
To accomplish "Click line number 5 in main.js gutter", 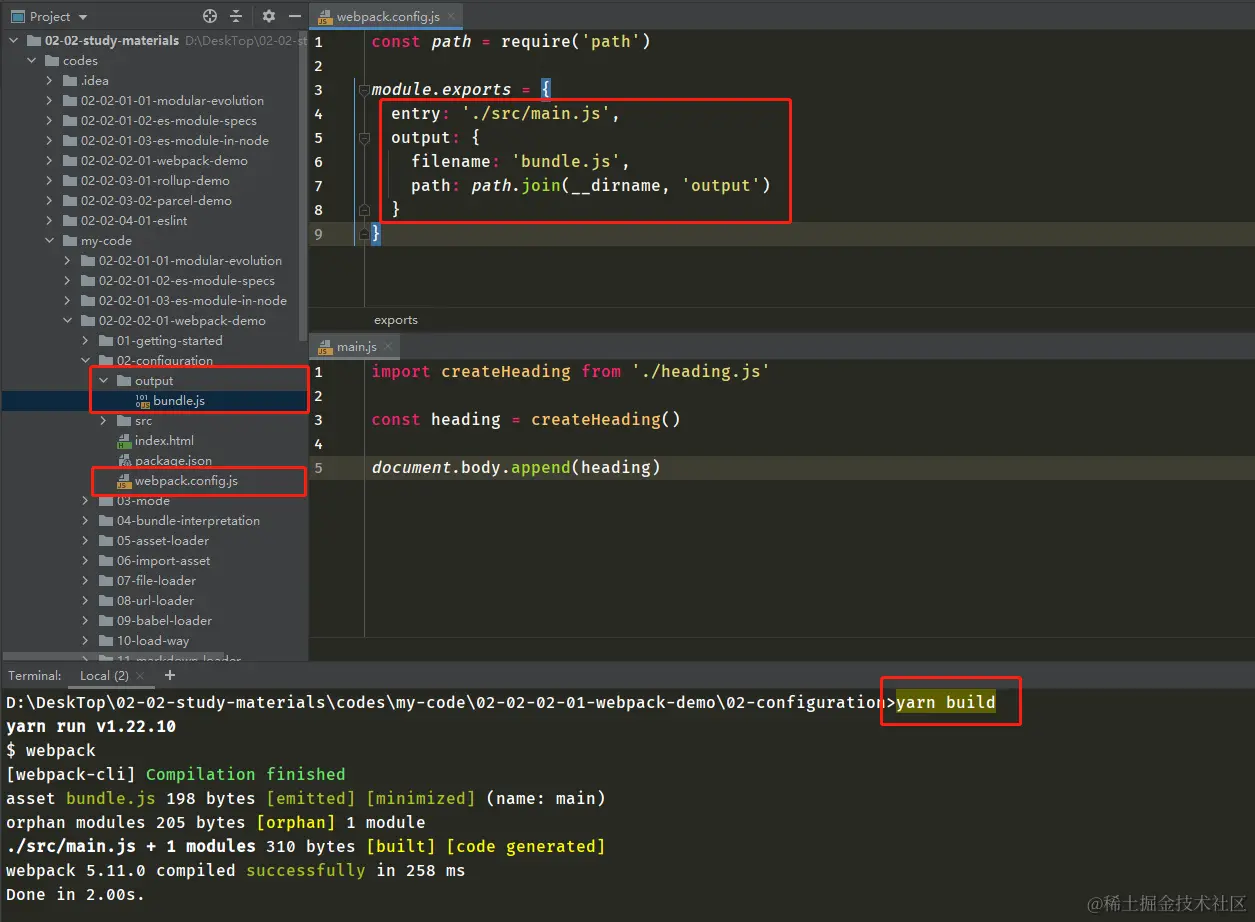I will point(318,468).
